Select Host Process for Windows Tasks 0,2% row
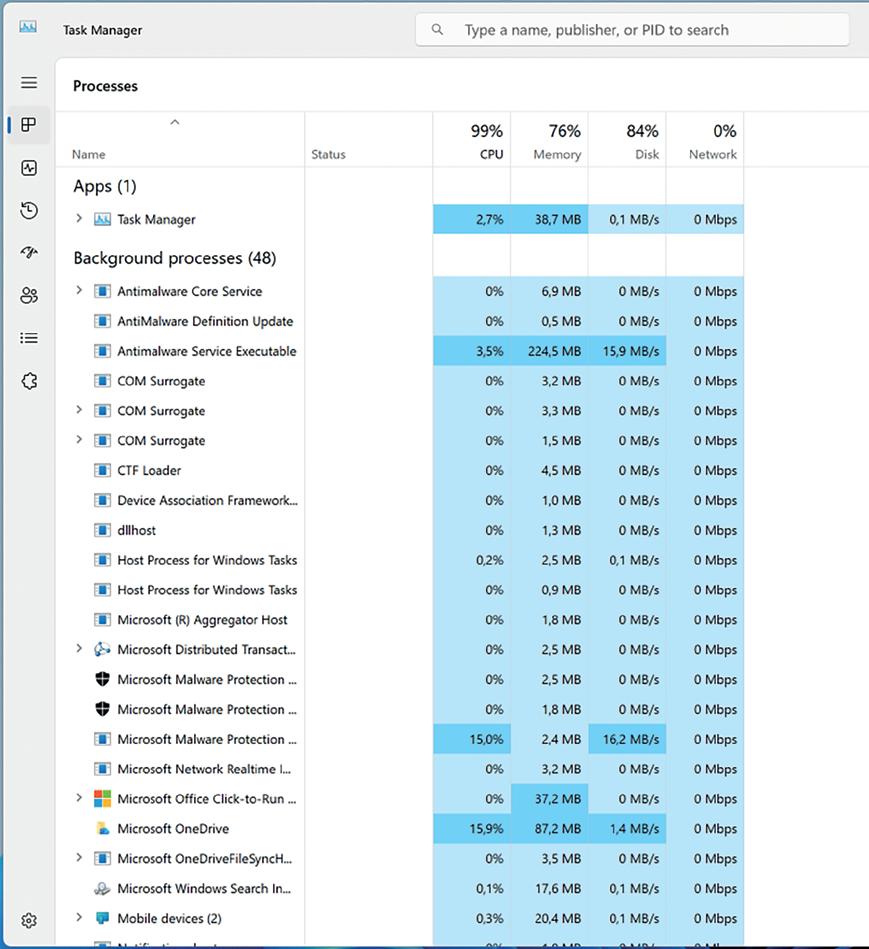Image resolution: width=869 pixels, height=949 pixels. [x=399, y=560]
